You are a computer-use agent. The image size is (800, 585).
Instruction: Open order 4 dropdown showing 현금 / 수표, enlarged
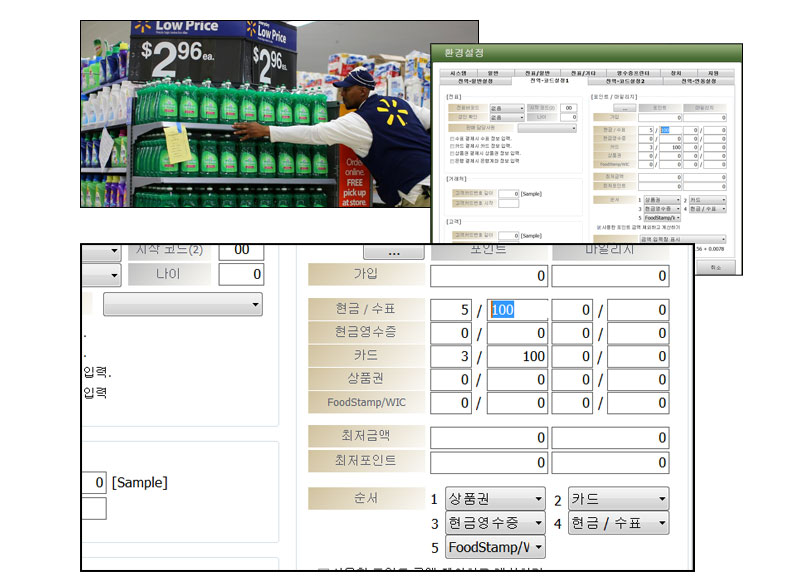point(618,523)
